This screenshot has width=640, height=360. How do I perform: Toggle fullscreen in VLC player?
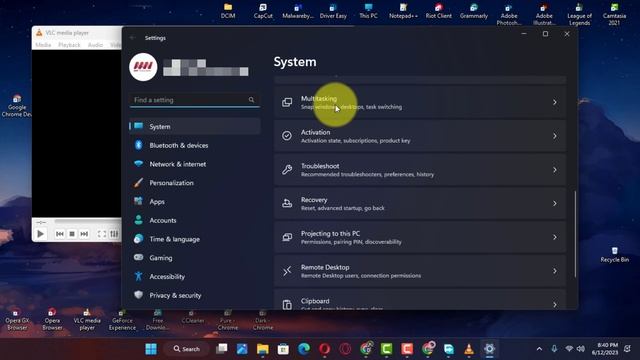[102, 234]
